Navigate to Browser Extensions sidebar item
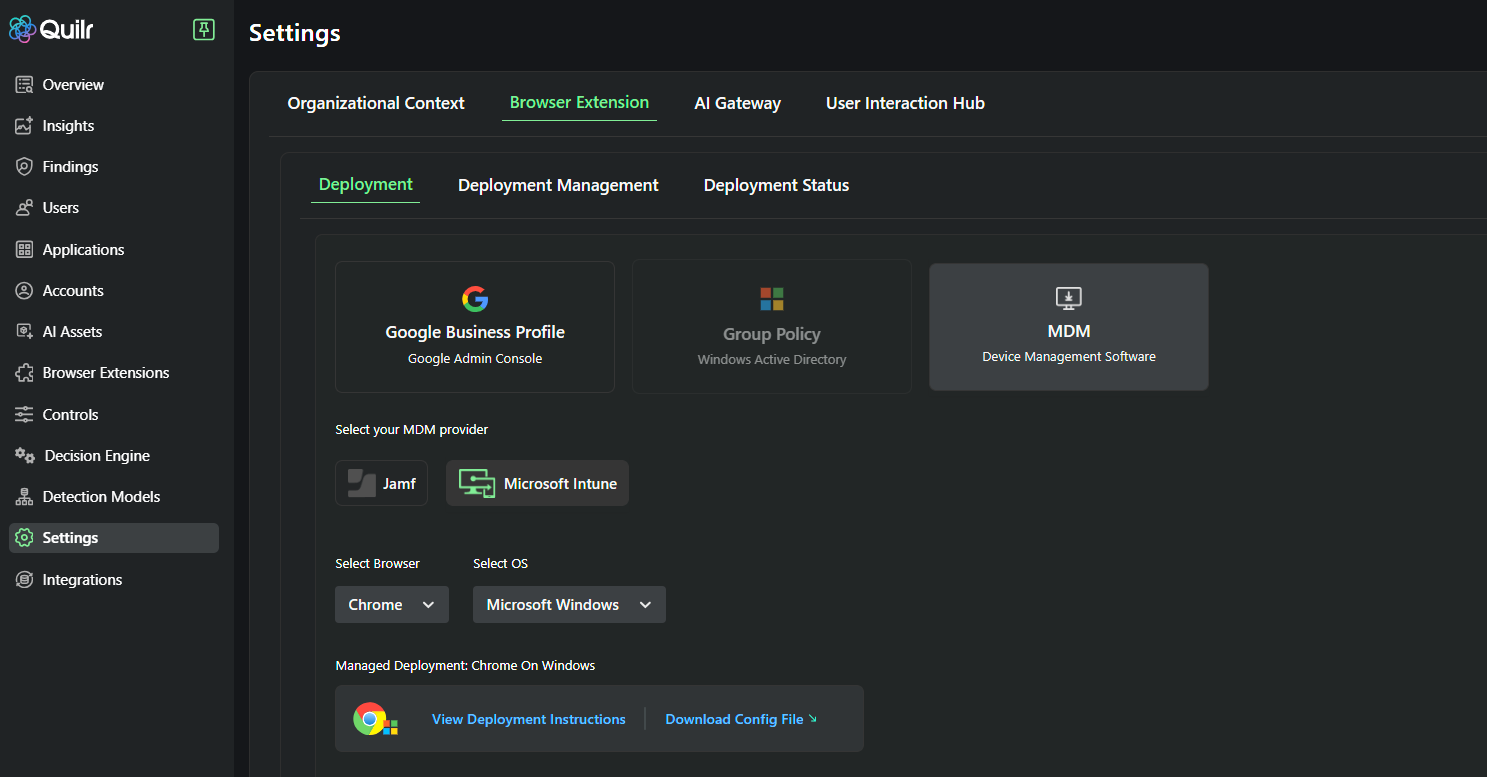This screenshot has width=1487, height=777. [114, 373]
